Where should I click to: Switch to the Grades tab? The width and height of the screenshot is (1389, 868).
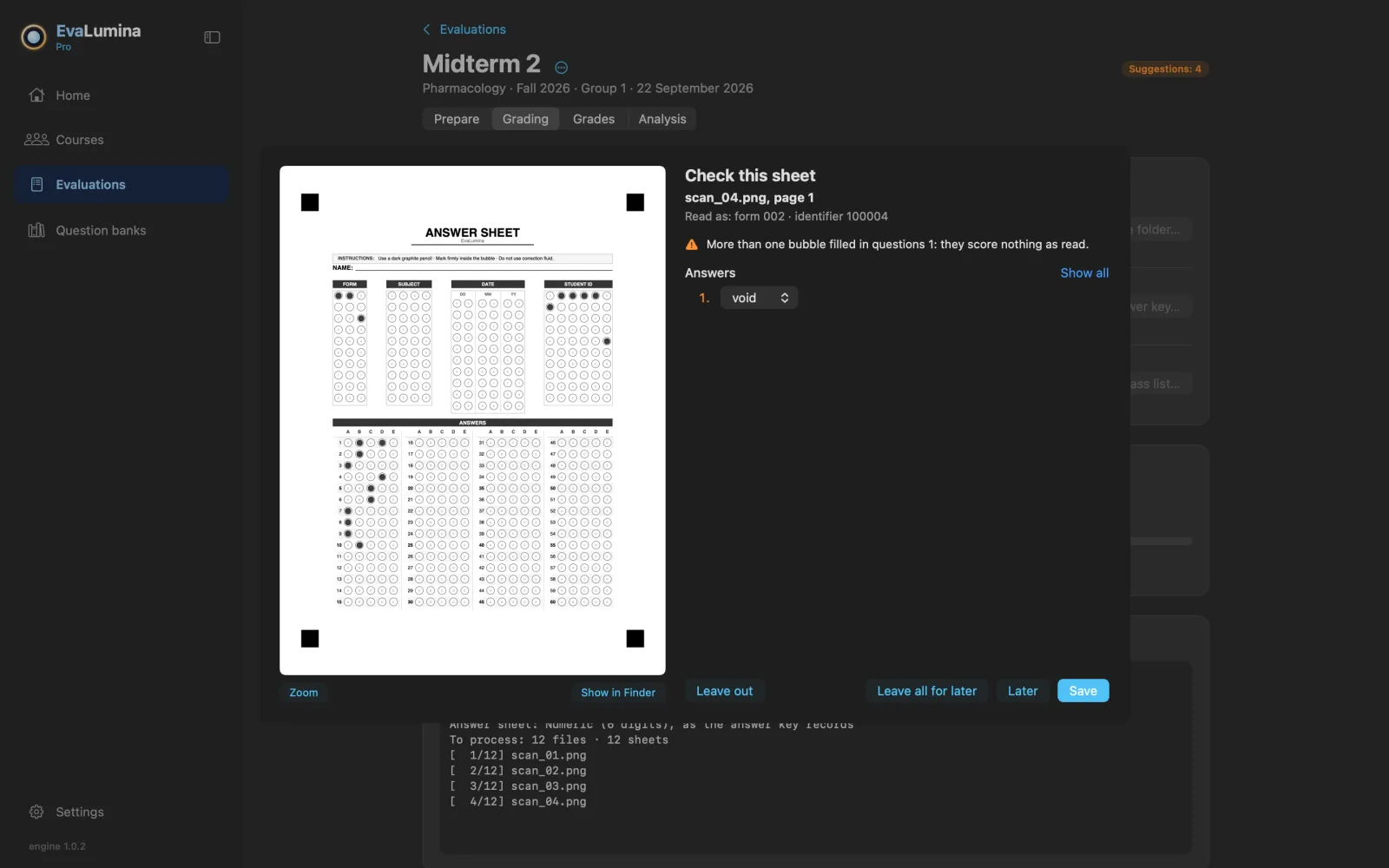(594, 119)
